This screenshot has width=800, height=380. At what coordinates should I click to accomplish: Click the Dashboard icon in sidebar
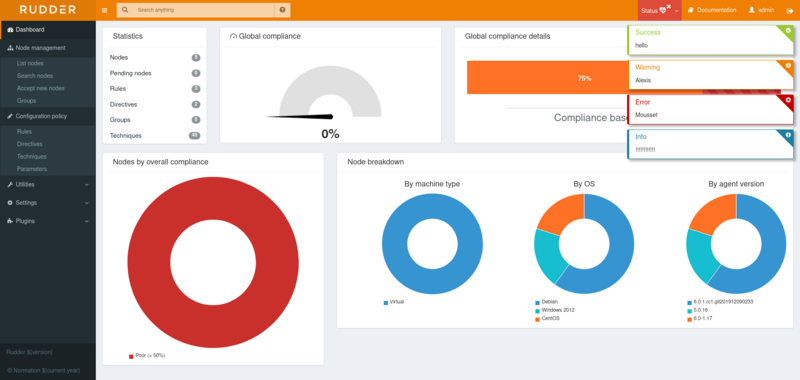pyautogui.click(x=11, y=30)
